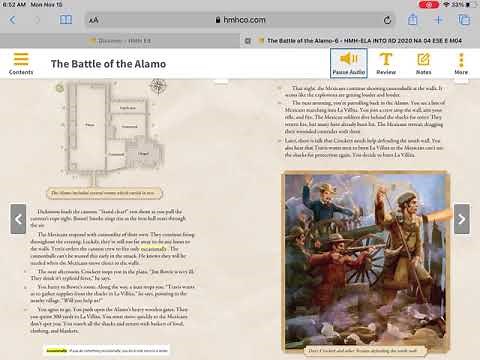Screen dimensions: 480x360
Task: Pause audio narration
Action: [x=349, y=63]
